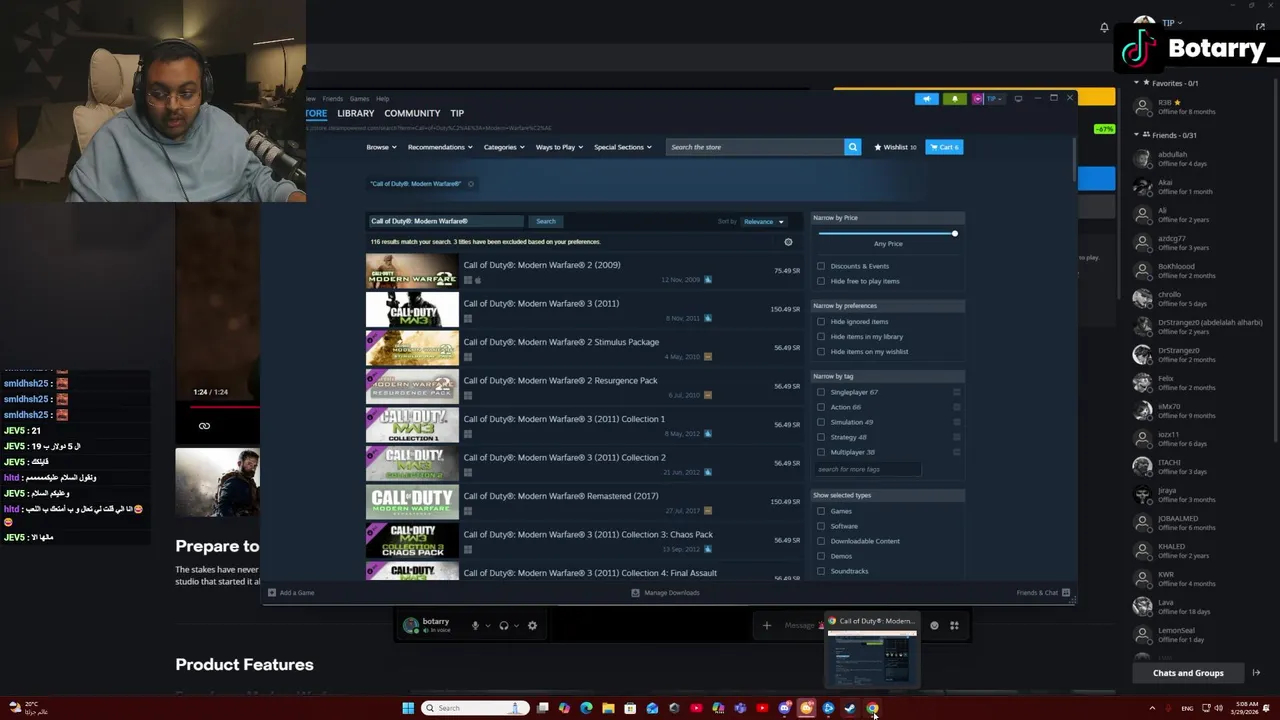
Task: Open the Steam announcements megaphone icon
Action: coord(927,98)
